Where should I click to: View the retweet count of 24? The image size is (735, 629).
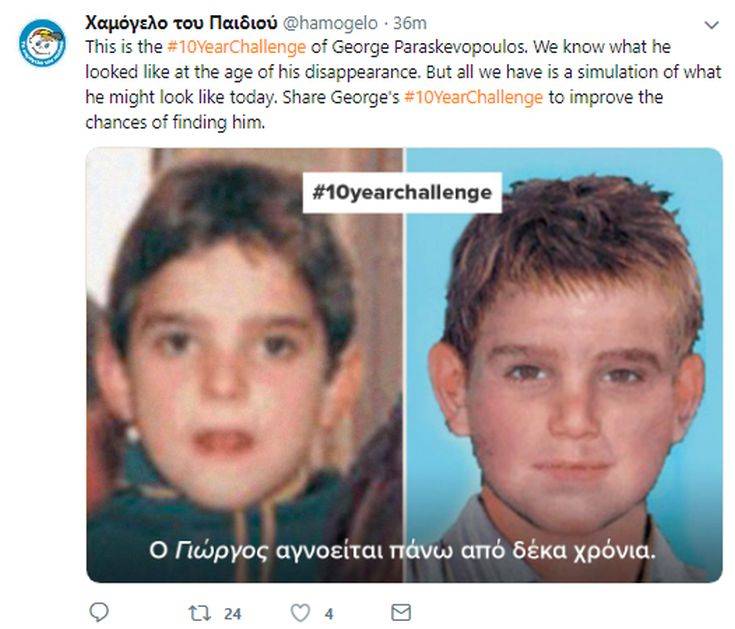pyautogui.click(x=232, y=614)
